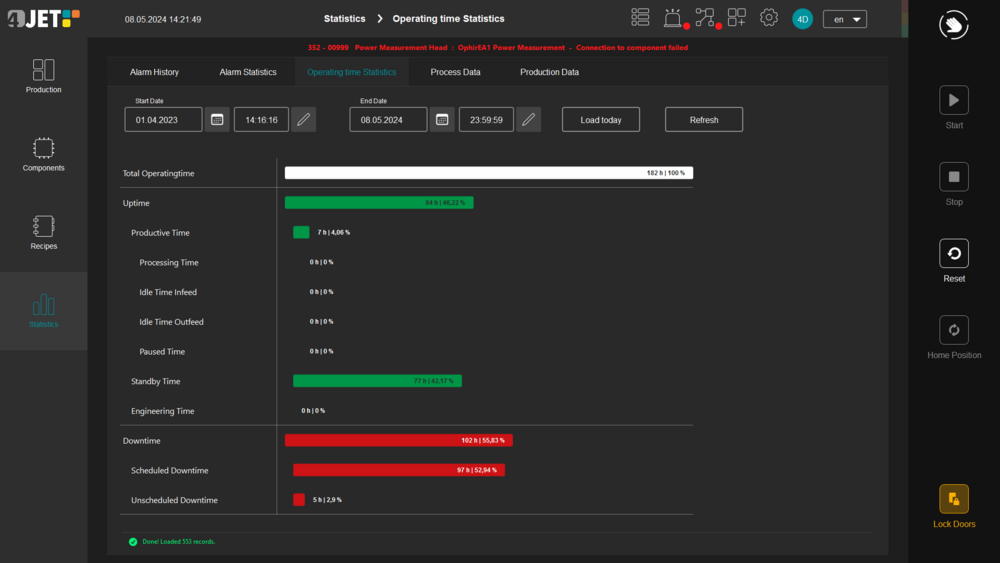Open the Production sidebar section
Screen dimensions: 1000x563
[x=43, y=76]
